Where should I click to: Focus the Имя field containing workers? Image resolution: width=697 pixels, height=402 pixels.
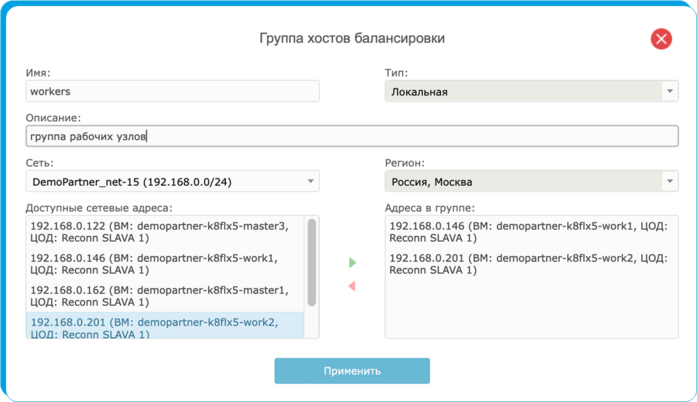tap(172, 91)
